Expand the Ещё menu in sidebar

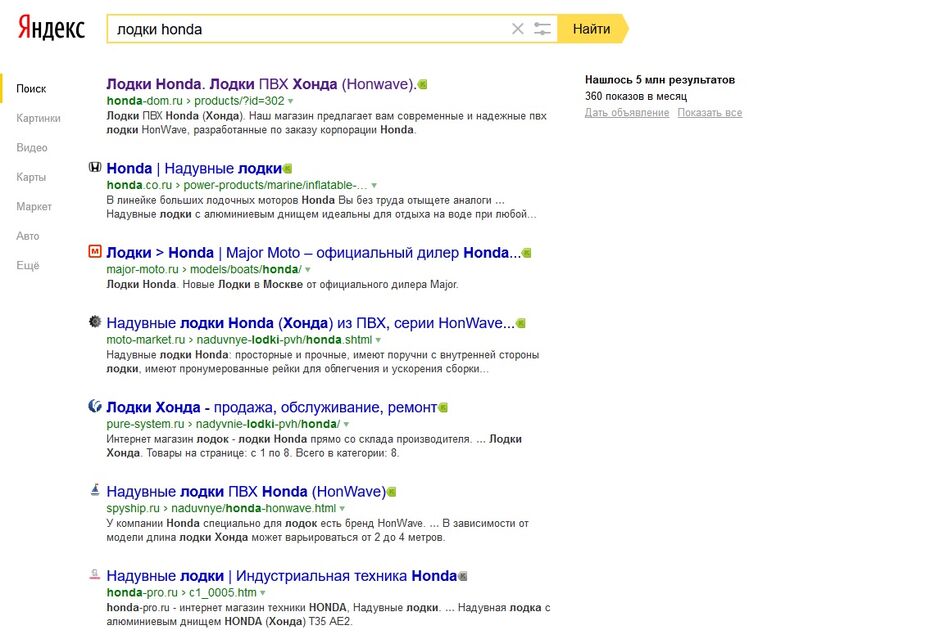click(x=27, y=265)
